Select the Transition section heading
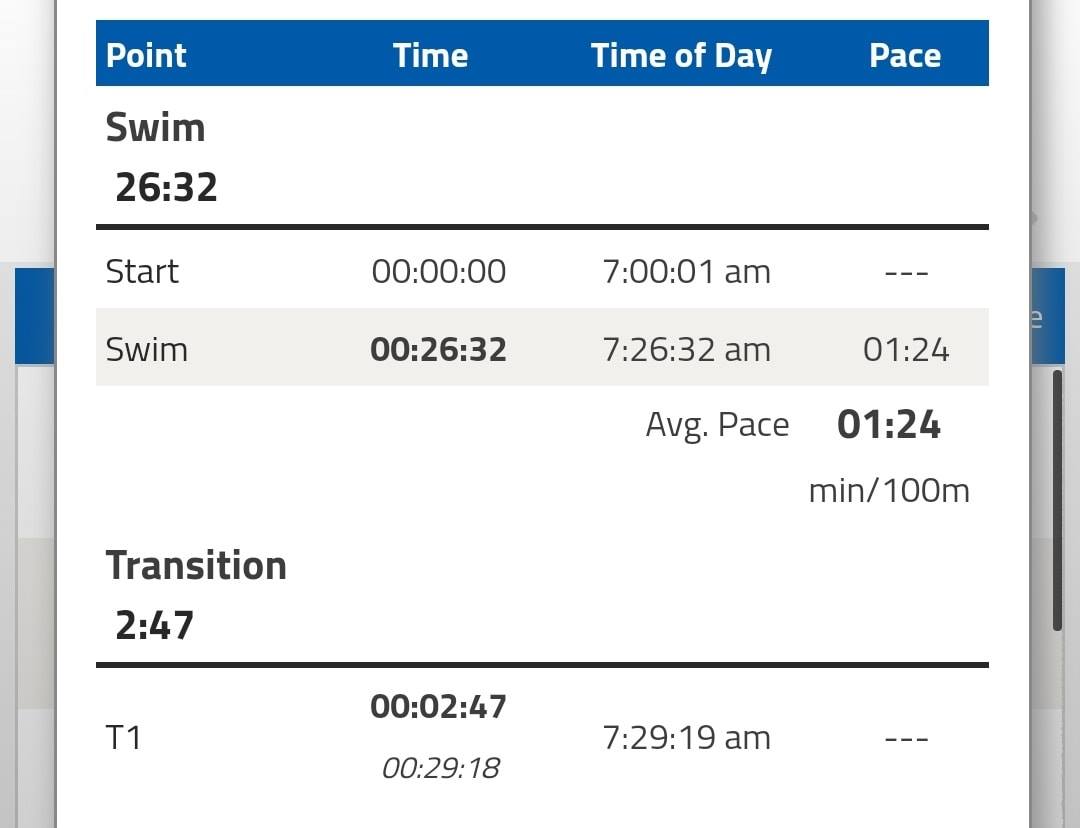The image size is (1080, 828). [196, 566]
